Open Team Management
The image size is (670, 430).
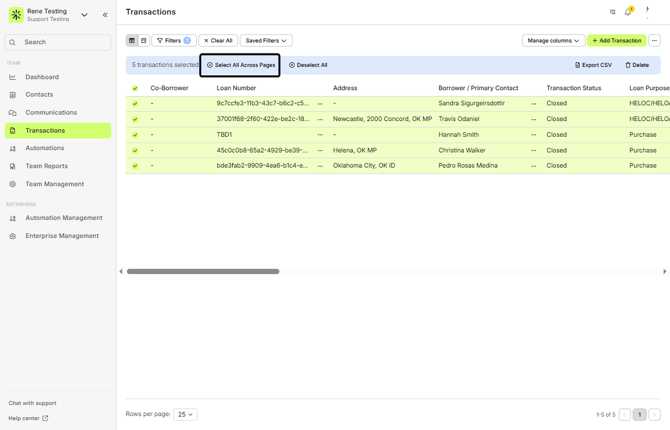pyautogui.click(x=58, y=184)
